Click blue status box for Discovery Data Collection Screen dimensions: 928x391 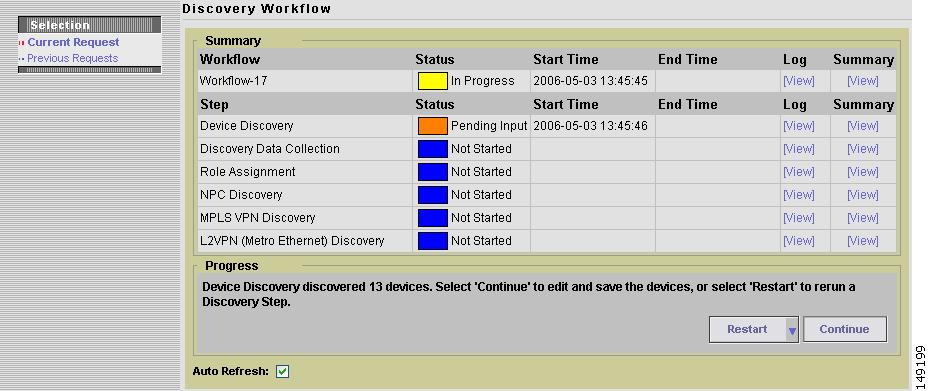(x=433, y=149)
